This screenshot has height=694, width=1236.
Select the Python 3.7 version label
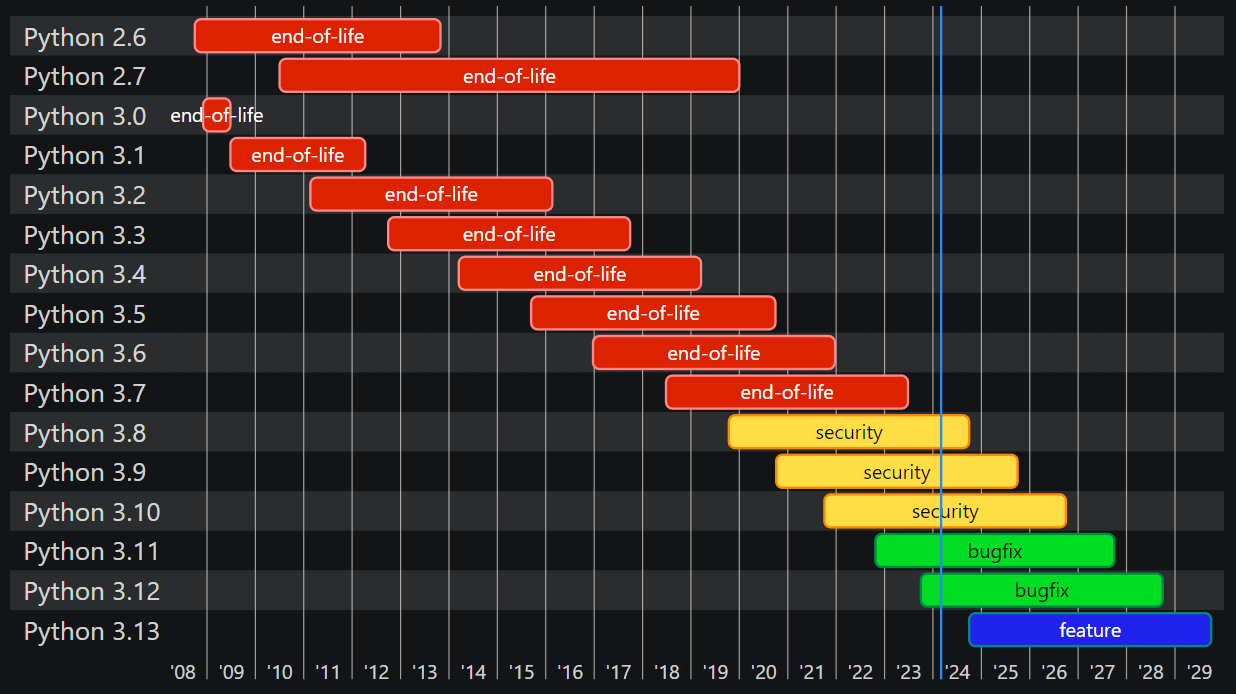coord(85,393)
